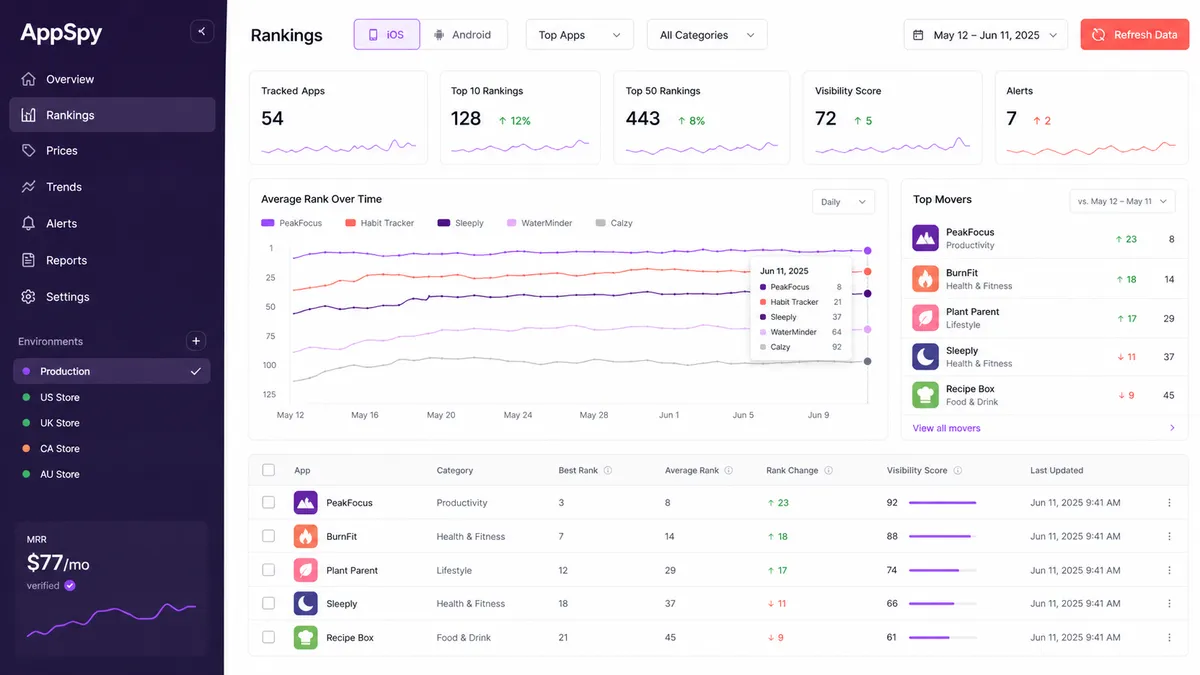Check the PeakFocus row checkbox
The width and height of the screenshot is (1200, 675).
point(268,503)
